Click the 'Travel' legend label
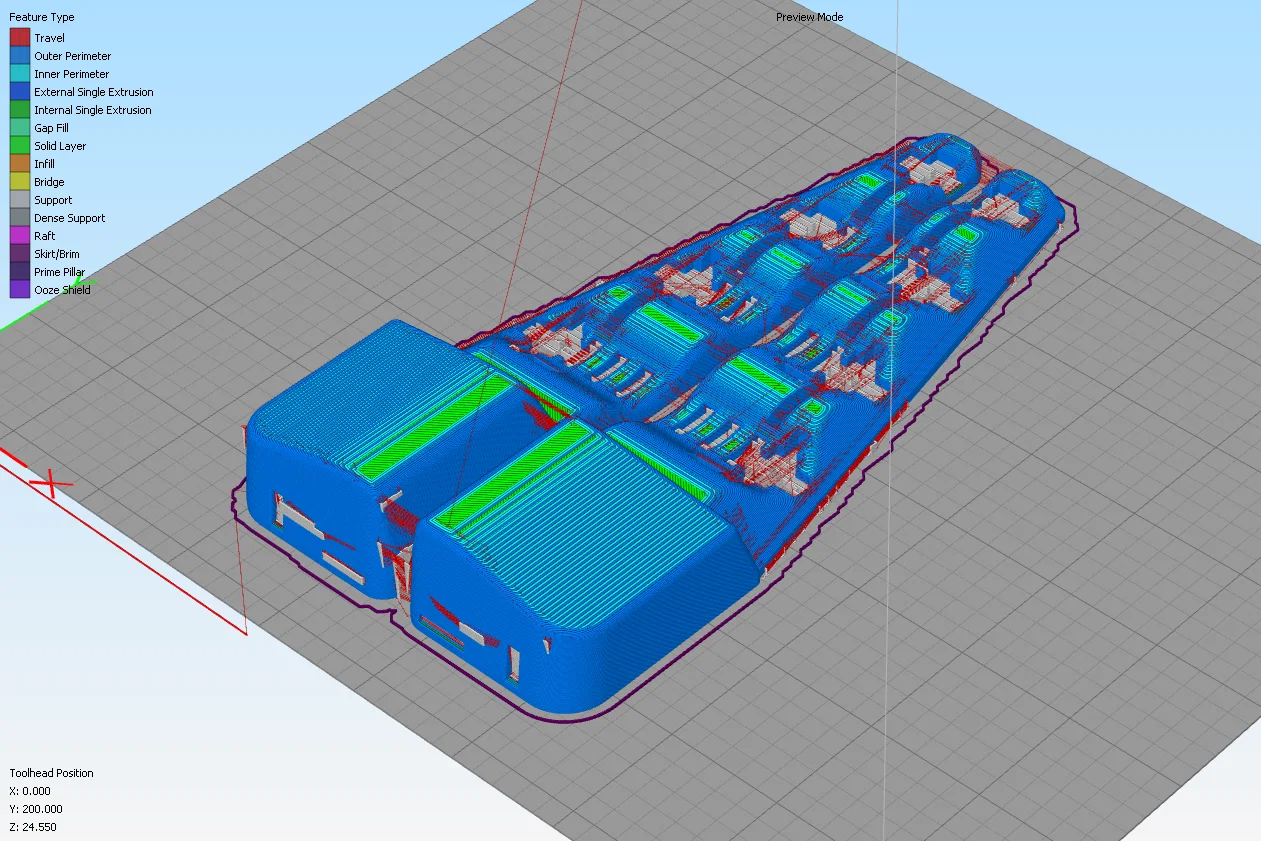The height and width of the screenshot is (841, 1261). click(x=49, y=38)
